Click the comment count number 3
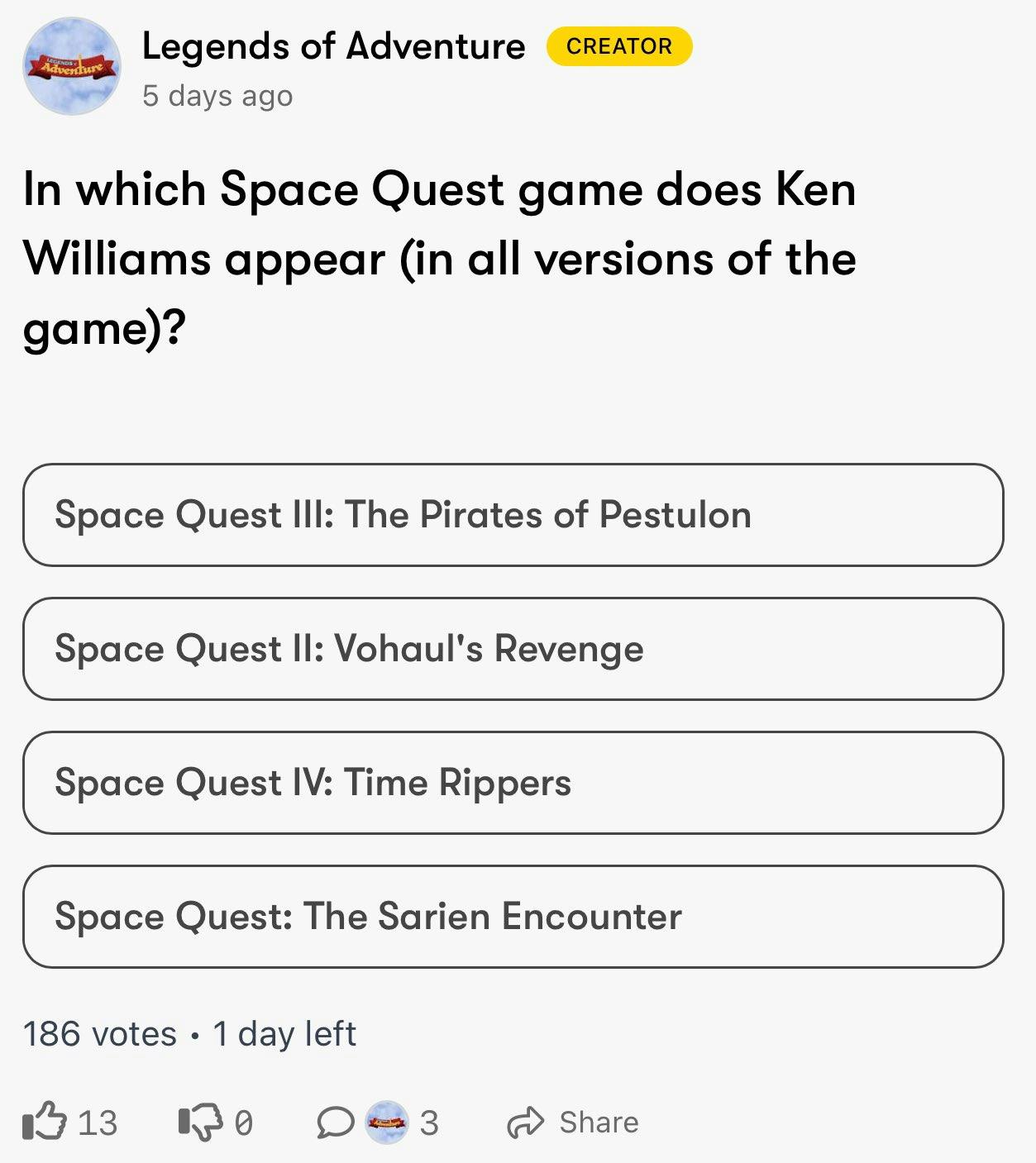Image resolution: width=1036 pixels, height=1163 pixels. [x=428, y=1122]
